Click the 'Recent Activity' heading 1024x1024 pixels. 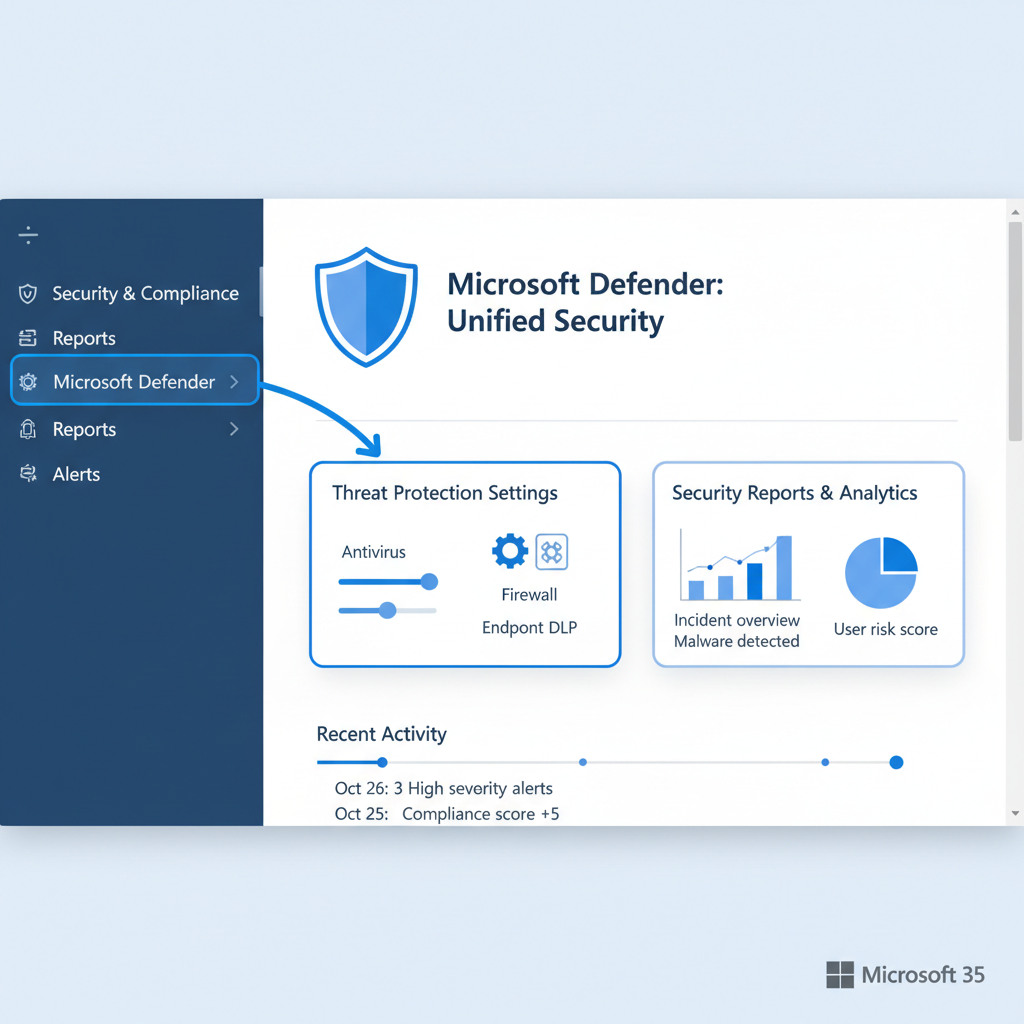click(381, 734)
